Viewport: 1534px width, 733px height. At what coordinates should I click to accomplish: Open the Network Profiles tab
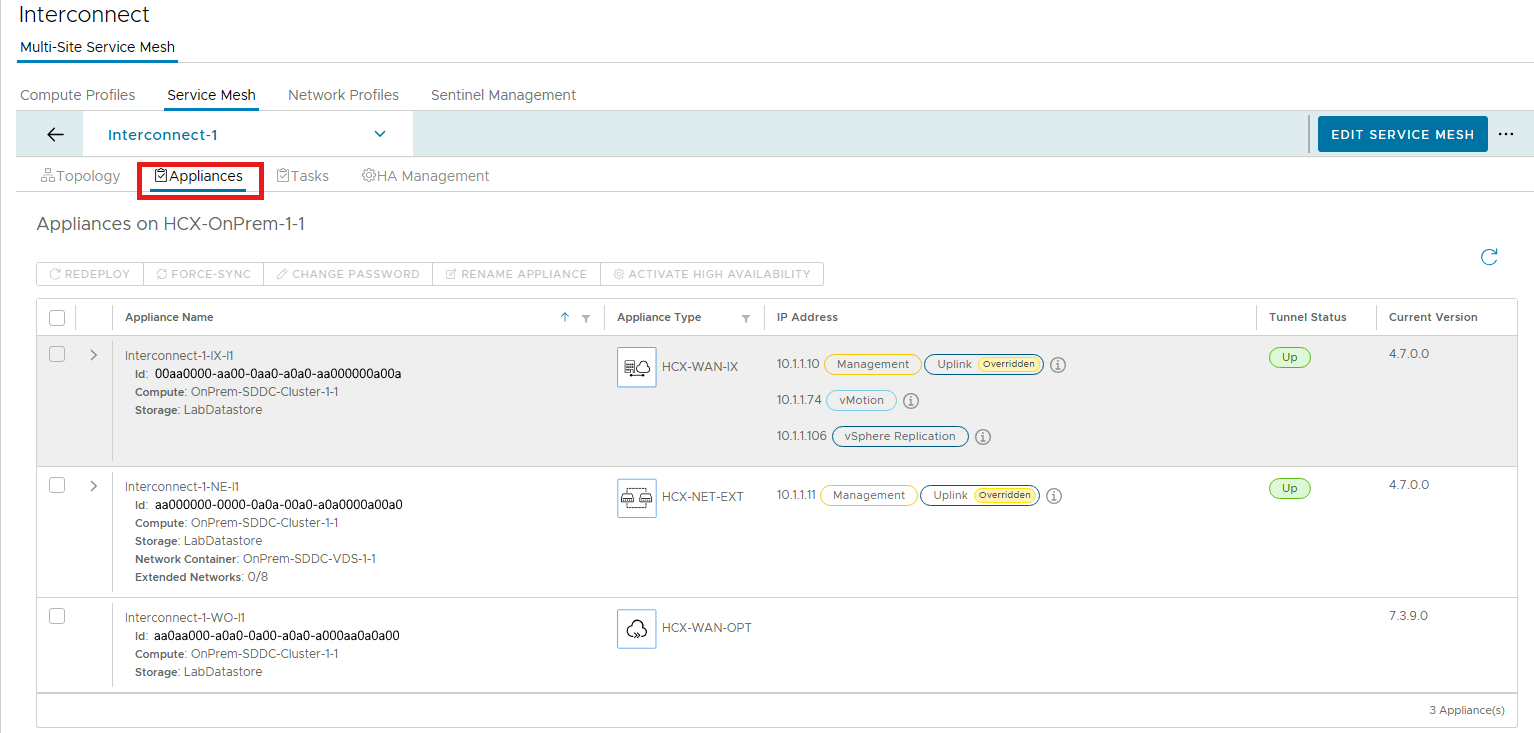click(343, 95)
